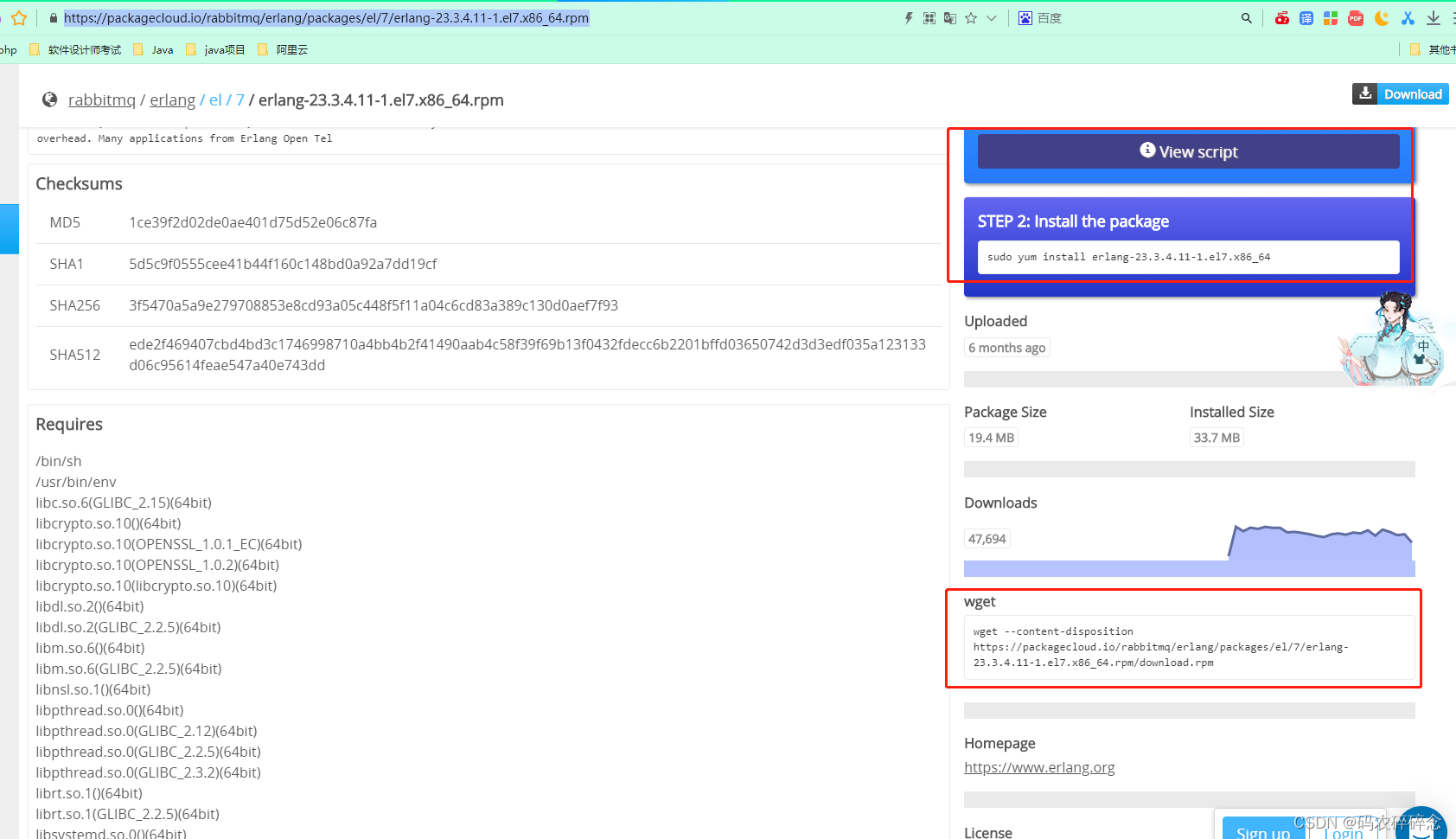Click libcrypto.so.10(OPENSSL_1.0.1_EC)(64bit) requirement

169,544
